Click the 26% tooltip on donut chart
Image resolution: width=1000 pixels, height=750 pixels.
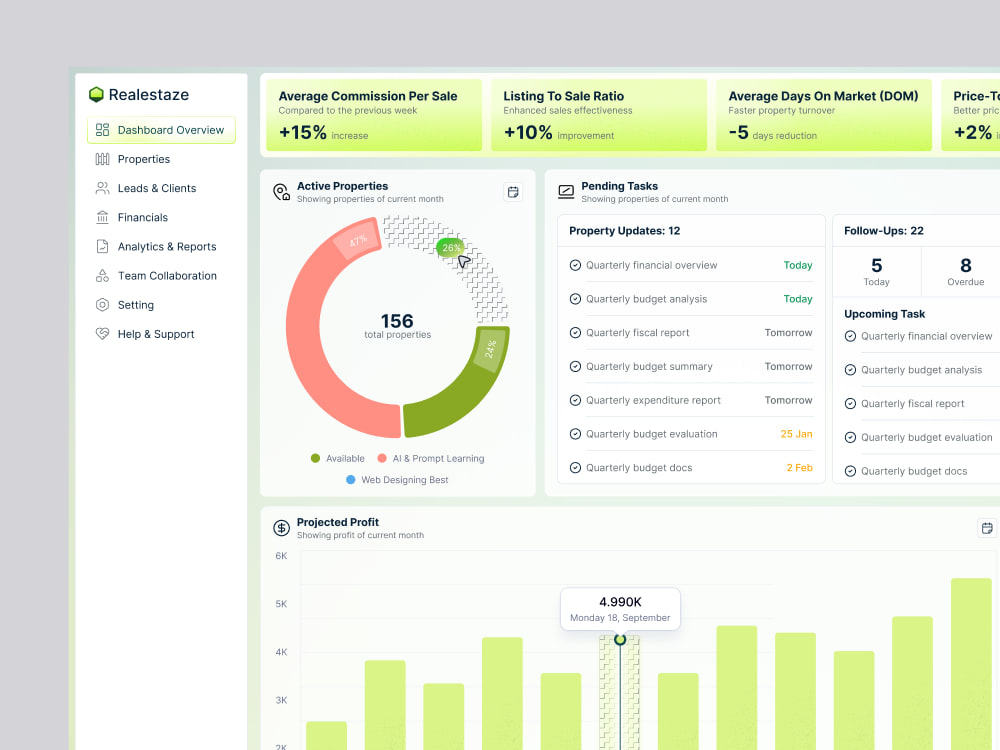pos(450,247)
